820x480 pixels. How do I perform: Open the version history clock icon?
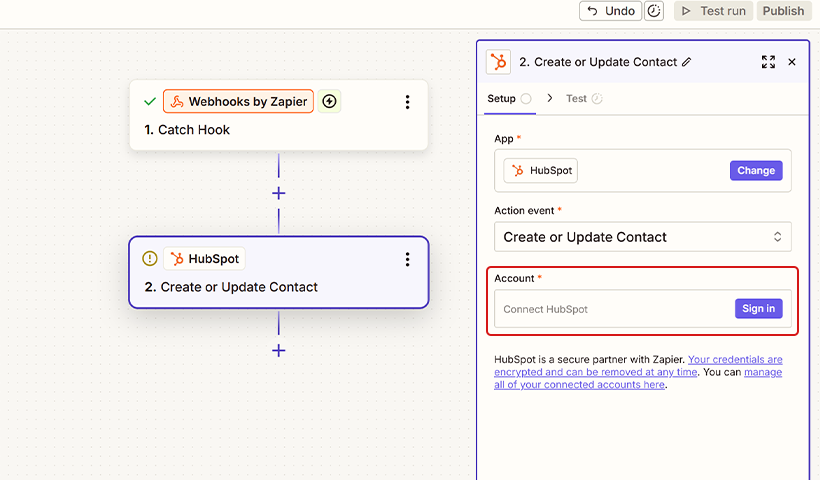654,11
